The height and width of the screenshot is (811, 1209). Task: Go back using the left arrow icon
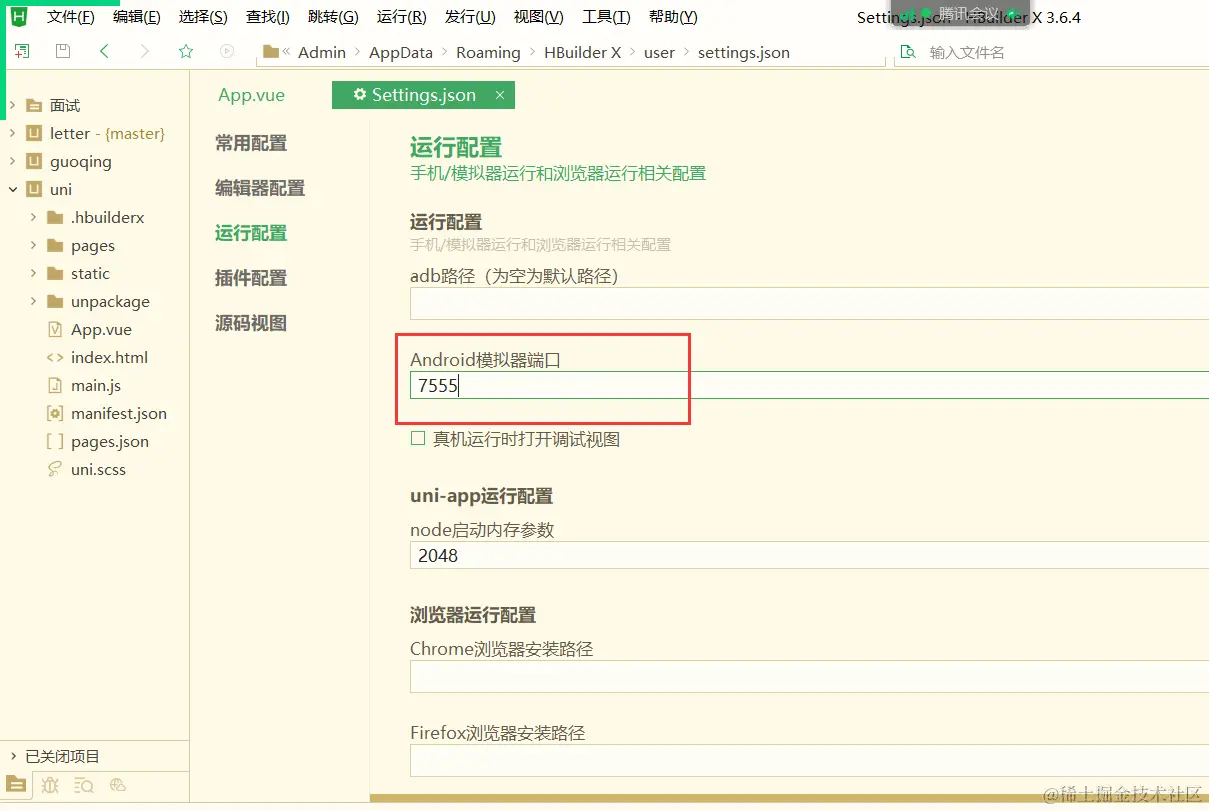[x=104, y=51]
